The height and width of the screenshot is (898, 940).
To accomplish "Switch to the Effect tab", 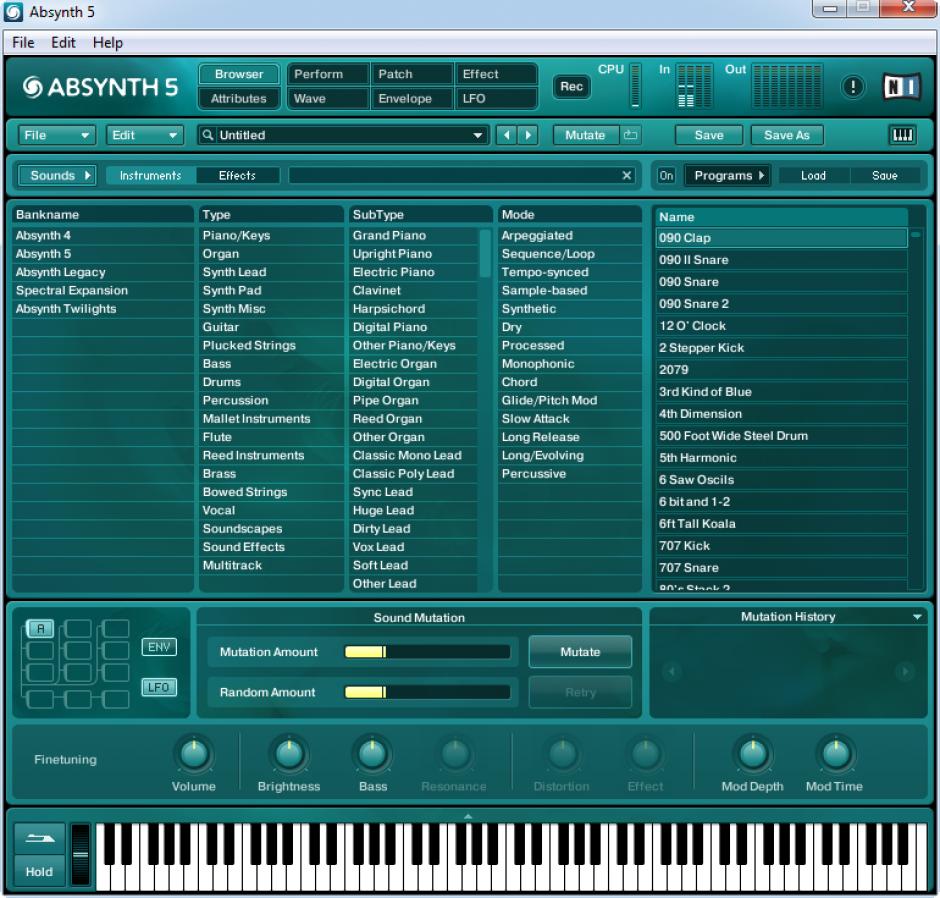I will pos(496,74).
